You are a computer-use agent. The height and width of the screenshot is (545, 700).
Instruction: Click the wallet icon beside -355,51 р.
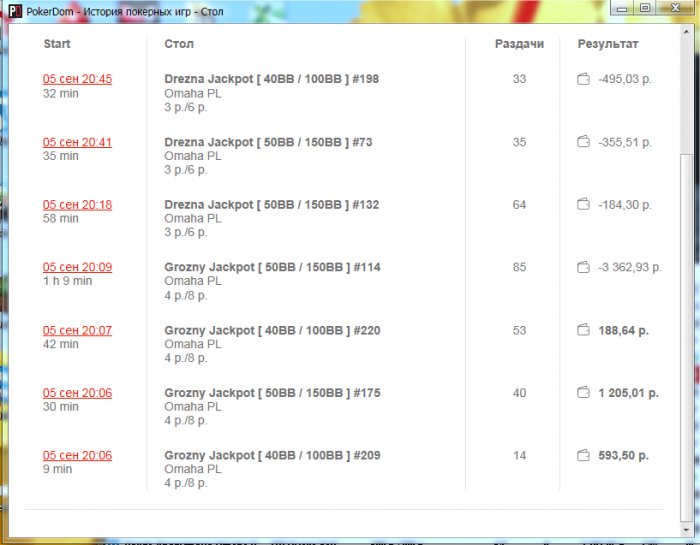[583, 142]
